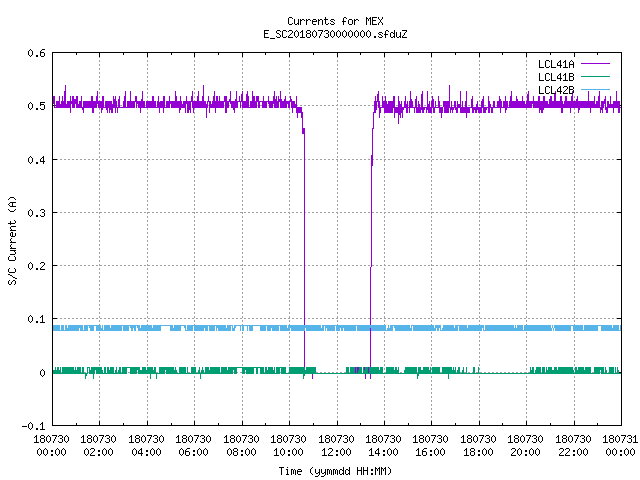Click the purple LCL41A rising edge near 13:25
This screenshot has width=640, height=480.
coord(371,245)
